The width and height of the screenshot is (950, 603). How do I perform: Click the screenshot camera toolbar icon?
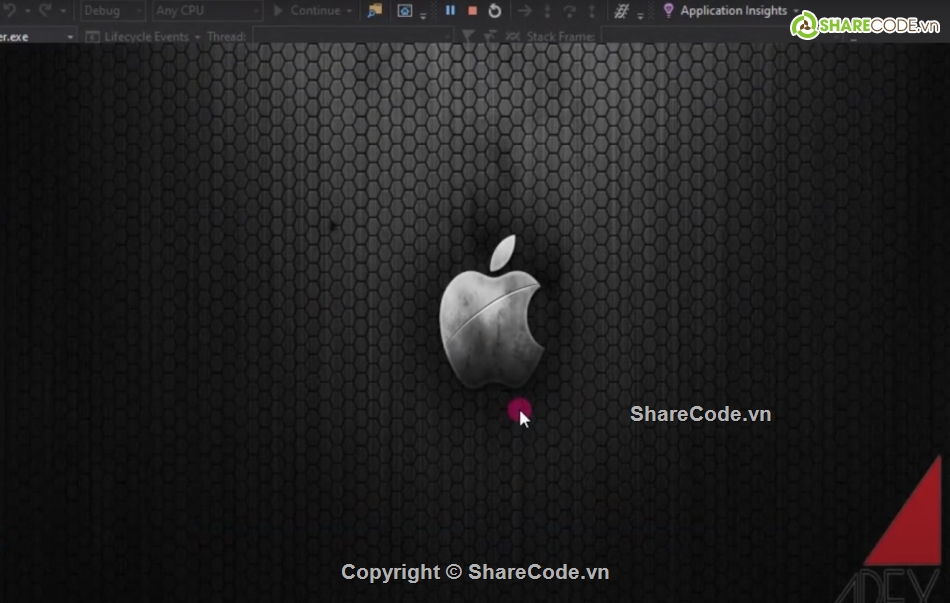point(405,11)
